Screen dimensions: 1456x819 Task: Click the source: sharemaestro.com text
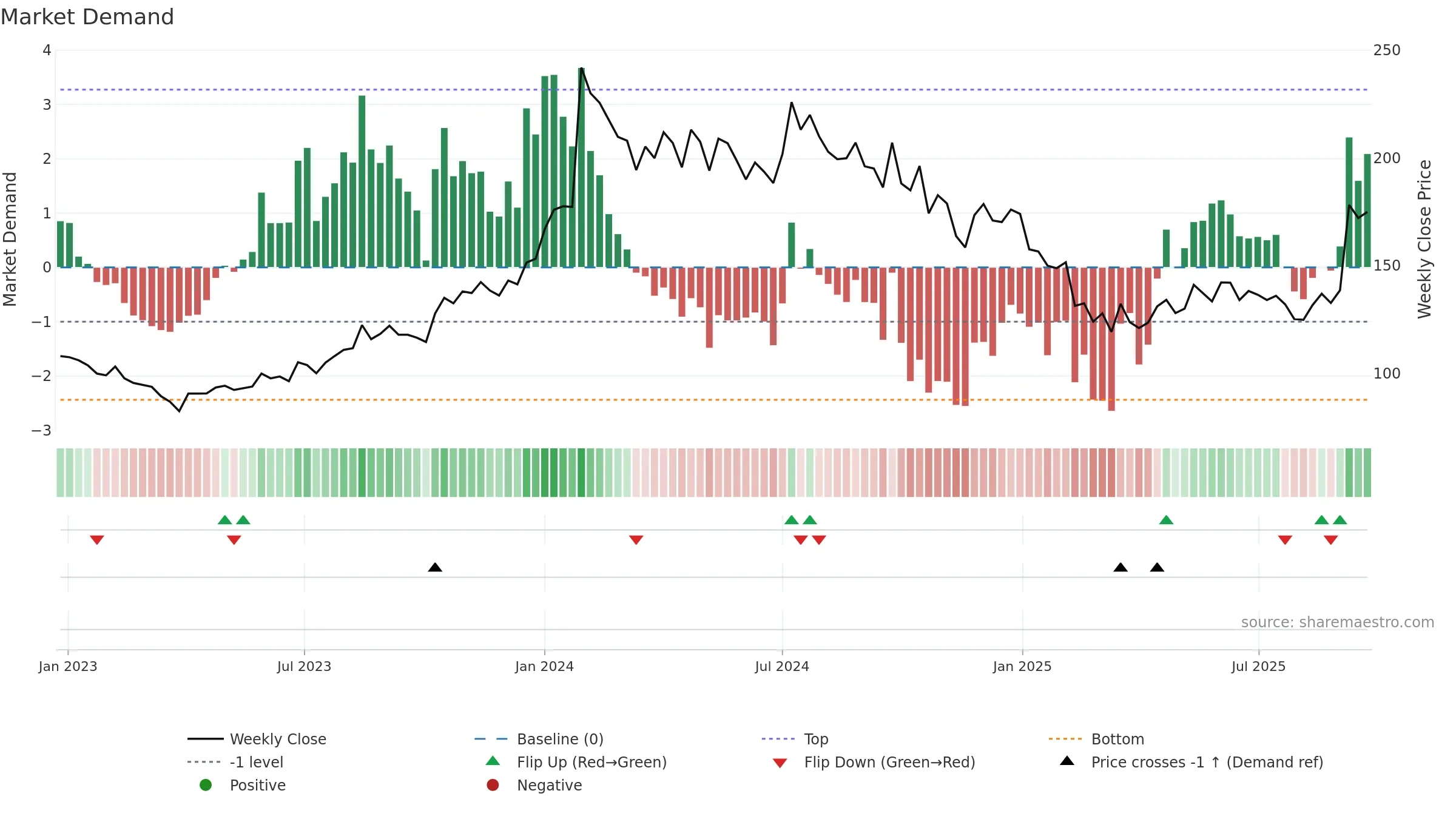point(1338,622)
